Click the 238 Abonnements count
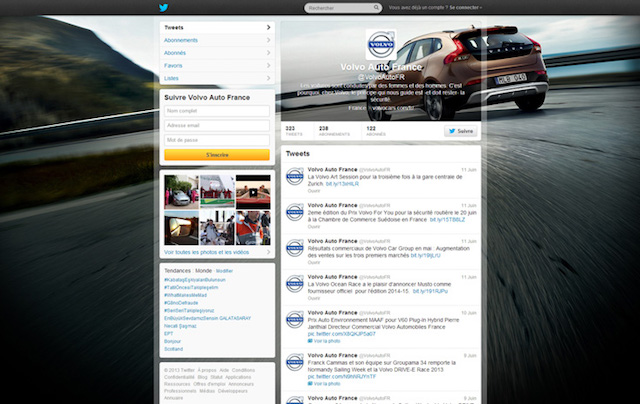Screen dimensions: 640x404 click(x=334, y=131)
